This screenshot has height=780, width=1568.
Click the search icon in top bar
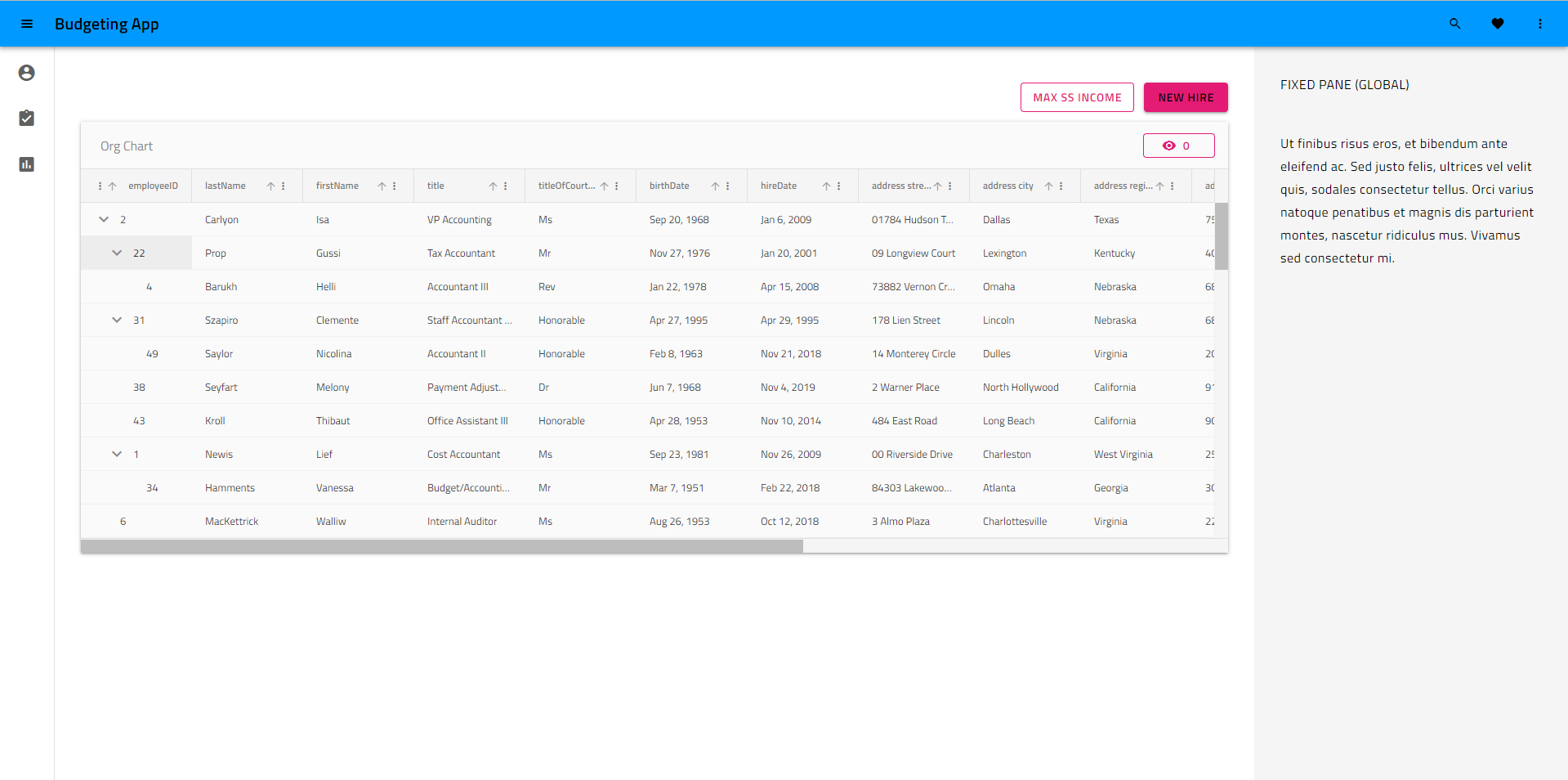coord(1454,24)
